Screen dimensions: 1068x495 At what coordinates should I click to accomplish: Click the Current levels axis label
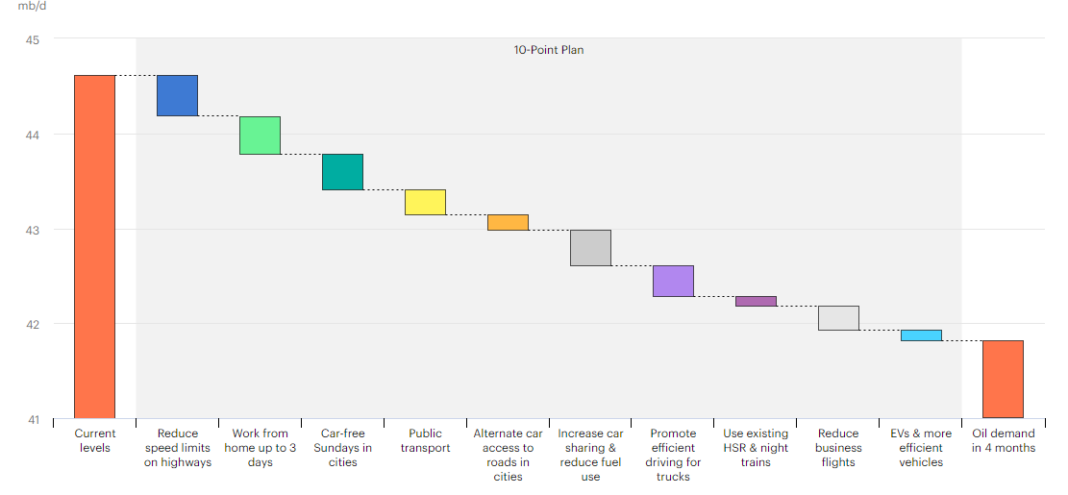pos(95,441)
